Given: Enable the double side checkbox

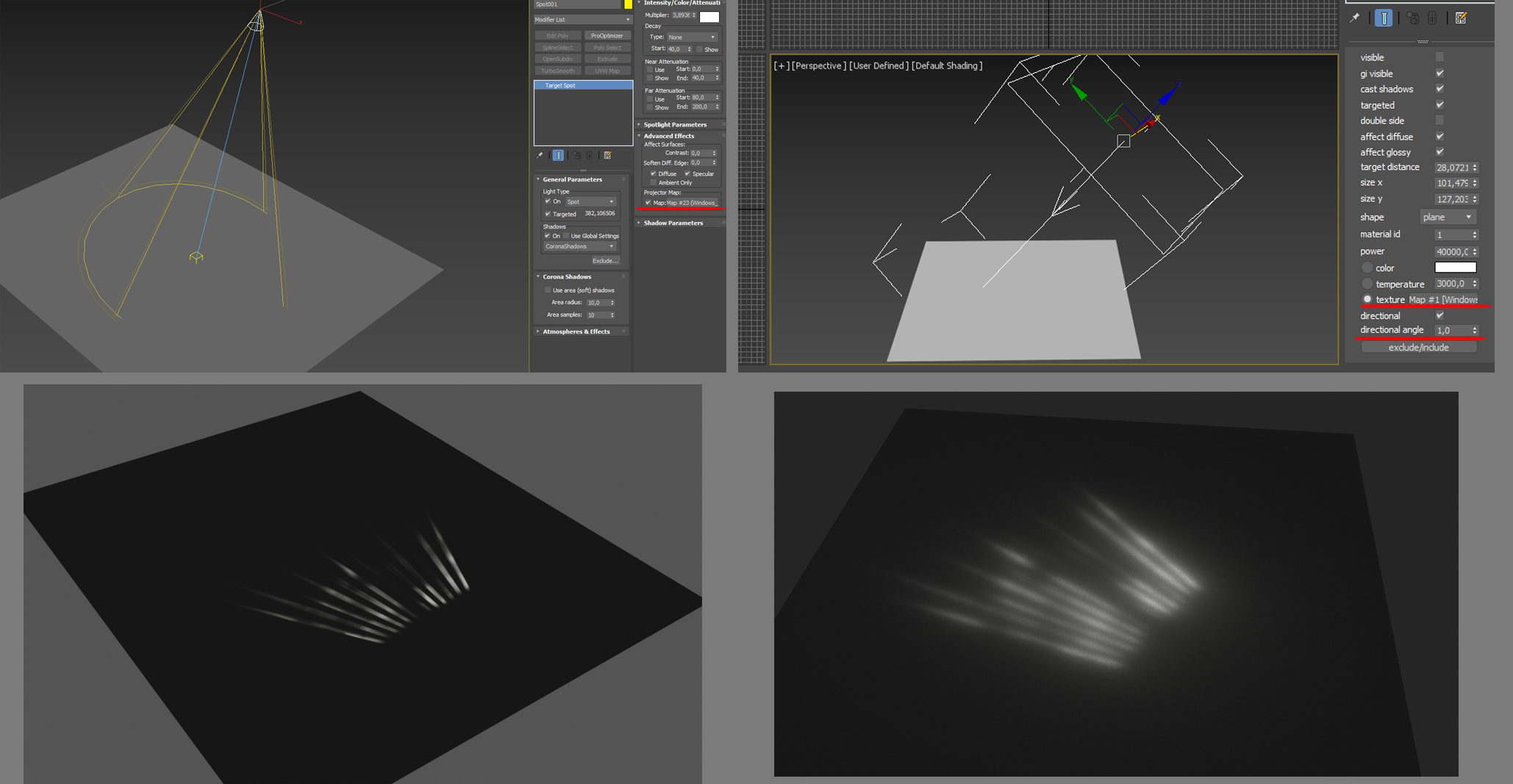Looking at the screenshot, I should pos(1439,121).
